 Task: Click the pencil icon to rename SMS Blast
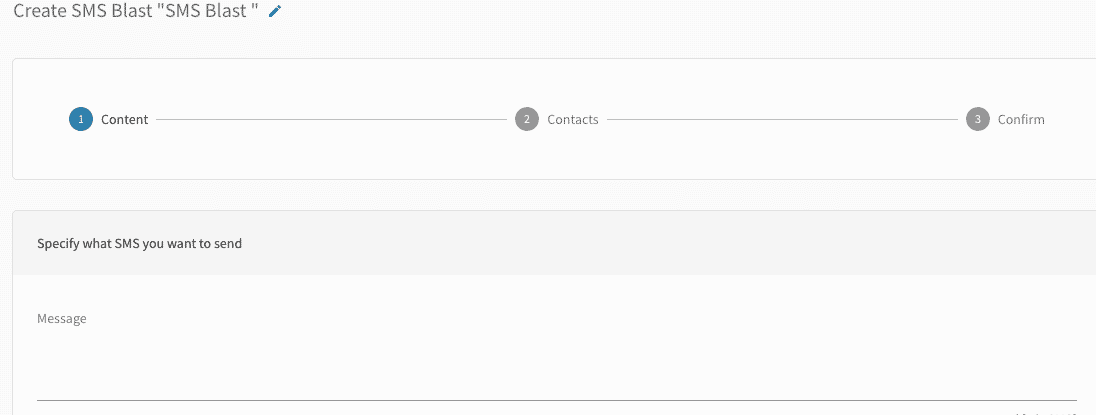[x=276, y=12]
